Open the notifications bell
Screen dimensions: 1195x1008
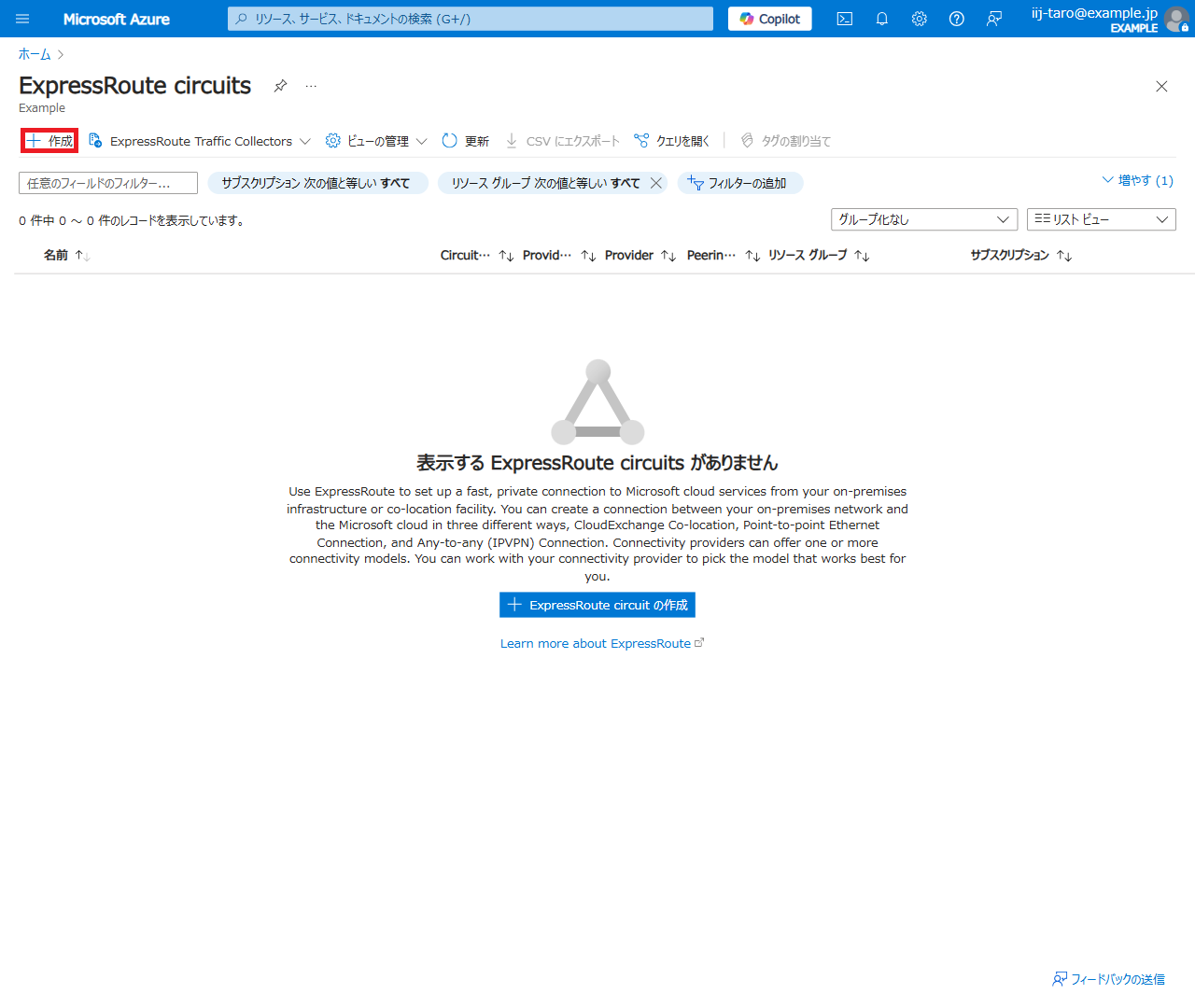(882, 19)
